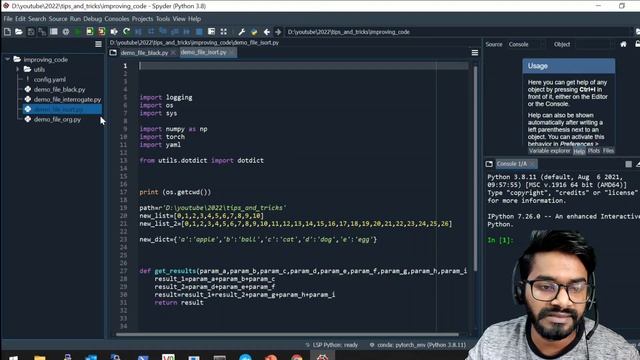The height and width of the screenshot is (360, 640).
Task: Click the Help Object input field
Action: 593,44
